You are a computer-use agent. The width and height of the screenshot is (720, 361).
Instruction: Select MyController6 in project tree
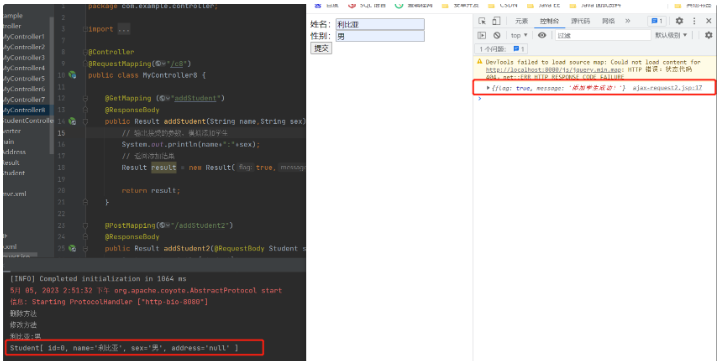24,89
